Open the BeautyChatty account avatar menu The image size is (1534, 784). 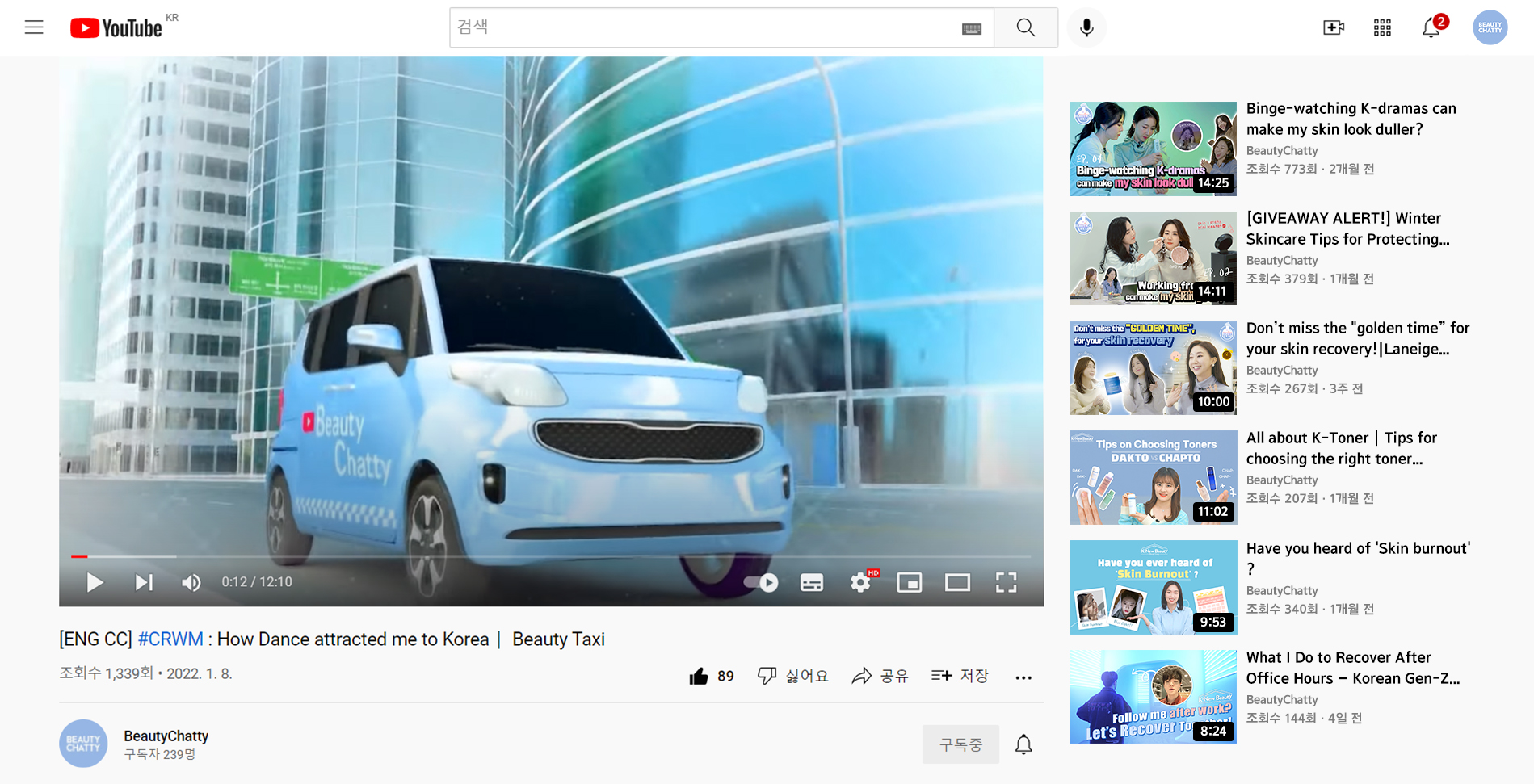pyautogui.click(x=1490, y=27)
